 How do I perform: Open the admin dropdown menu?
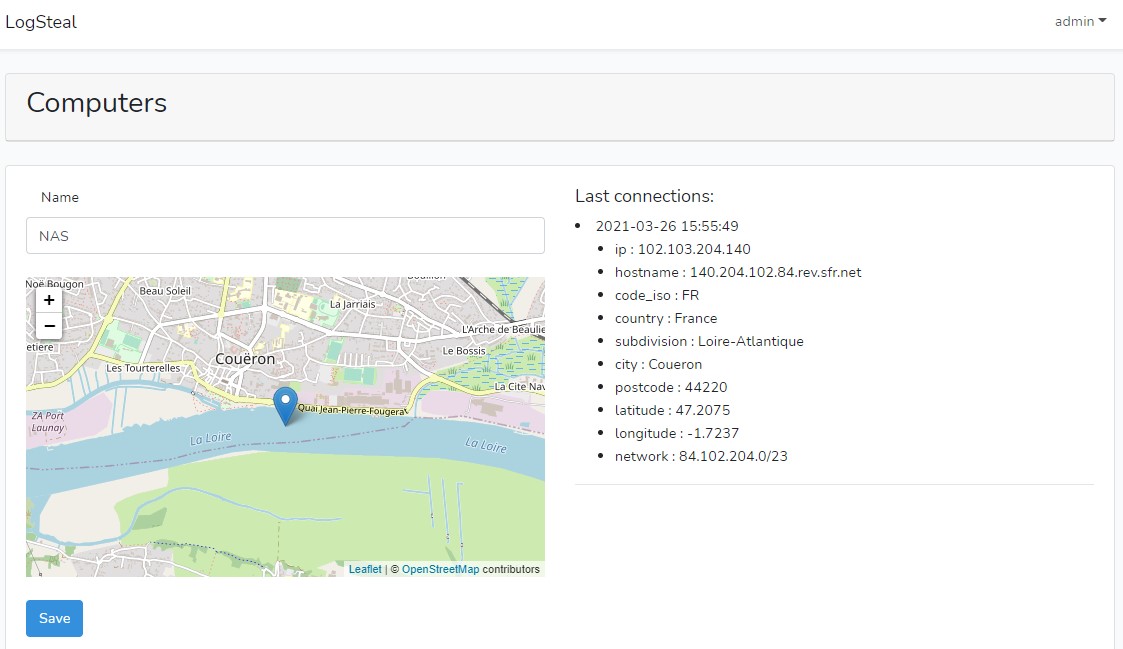click(x=1080, y=21)
